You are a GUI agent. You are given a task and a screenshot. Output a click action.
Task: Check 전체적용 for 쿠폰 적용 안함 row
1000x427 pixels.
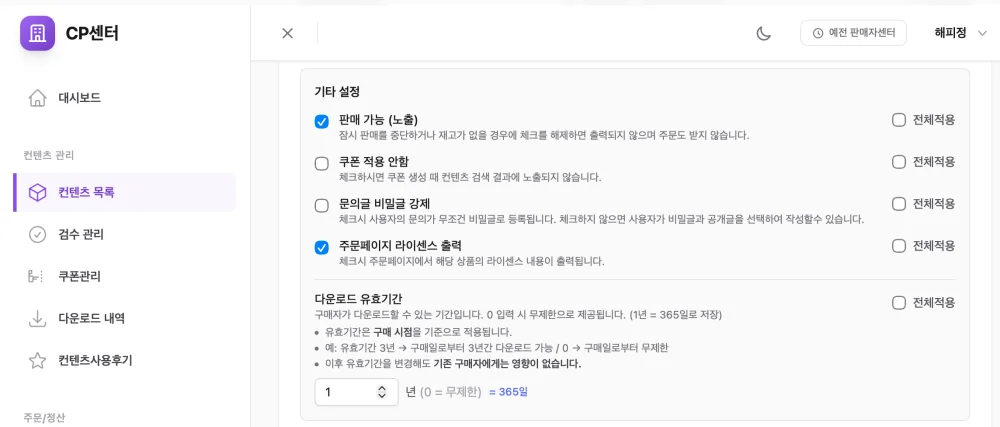click(x=899, y=162)
